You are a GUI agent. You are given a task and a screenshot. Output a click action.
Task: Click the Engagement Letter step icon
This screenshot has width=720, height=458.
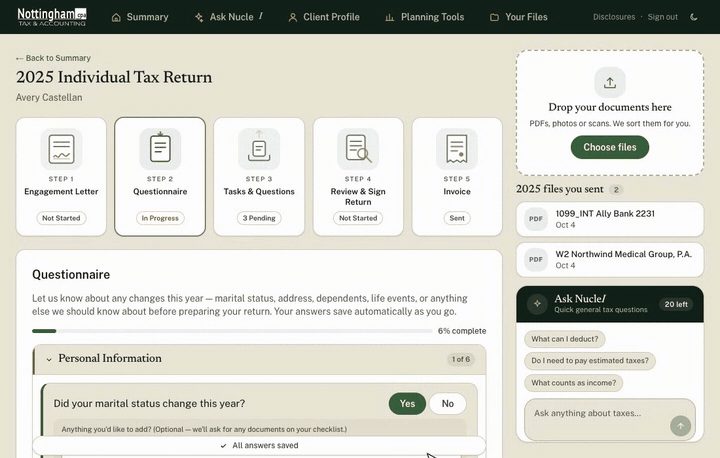61,149
